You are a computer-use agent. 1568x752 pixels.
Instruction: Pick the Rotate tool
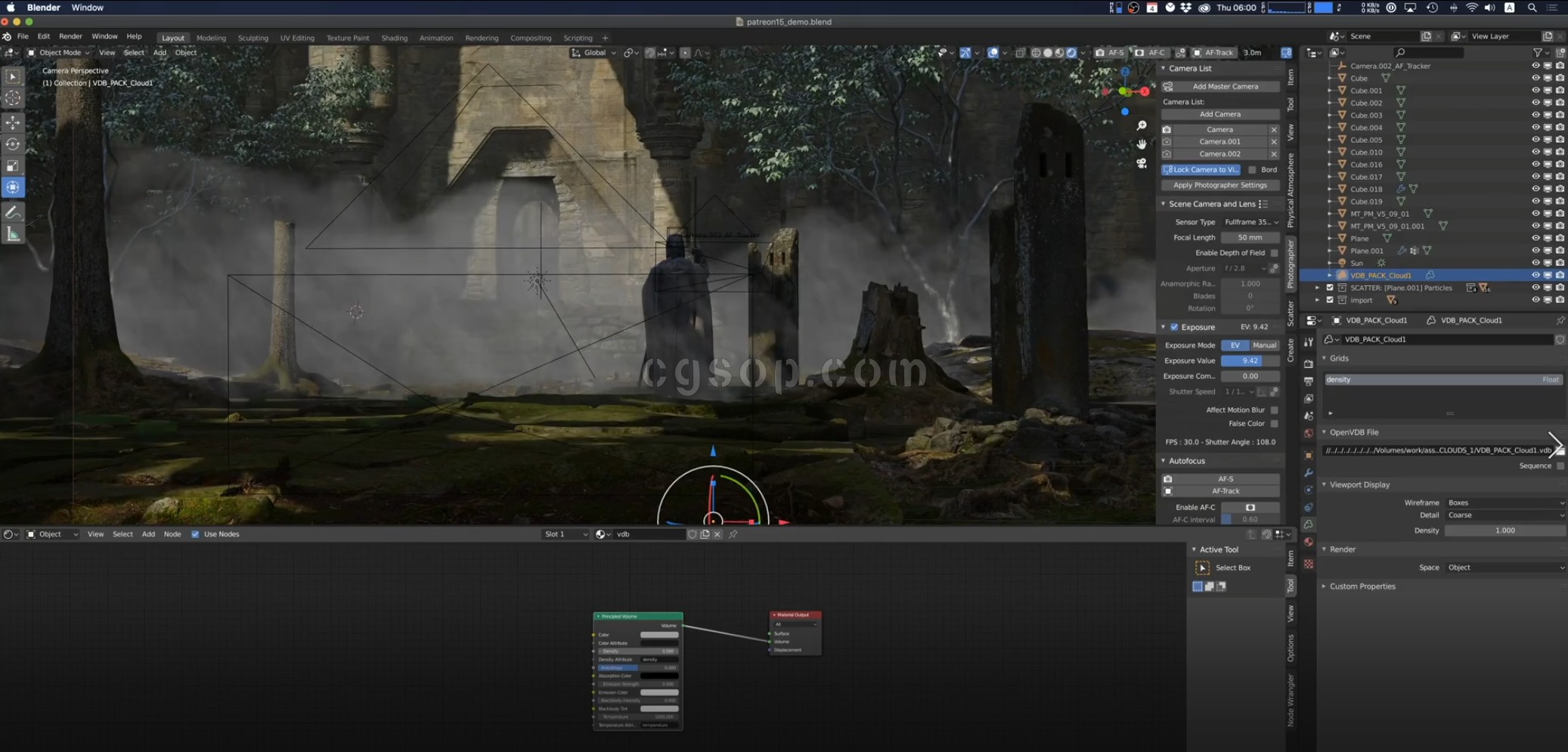tap(13, 144)
